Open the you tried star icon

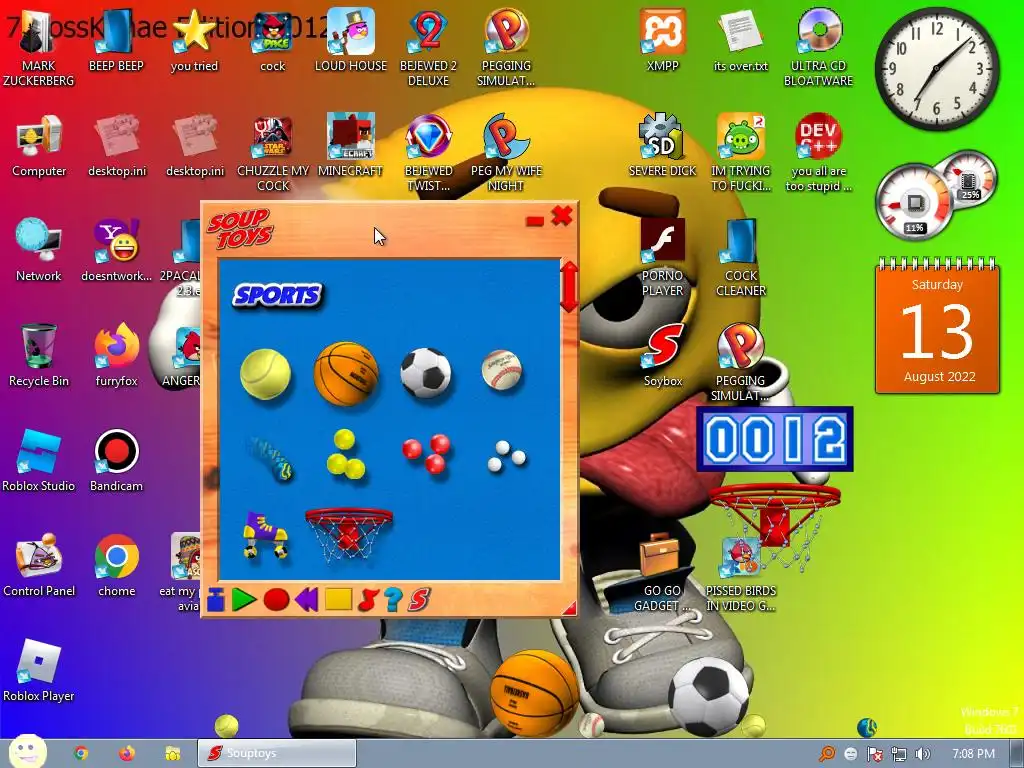click(x=194, y=40)
